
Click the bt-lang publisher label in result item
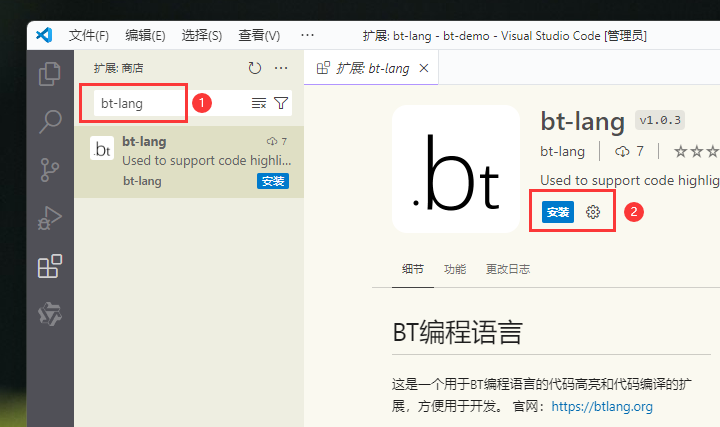(142, 181)
